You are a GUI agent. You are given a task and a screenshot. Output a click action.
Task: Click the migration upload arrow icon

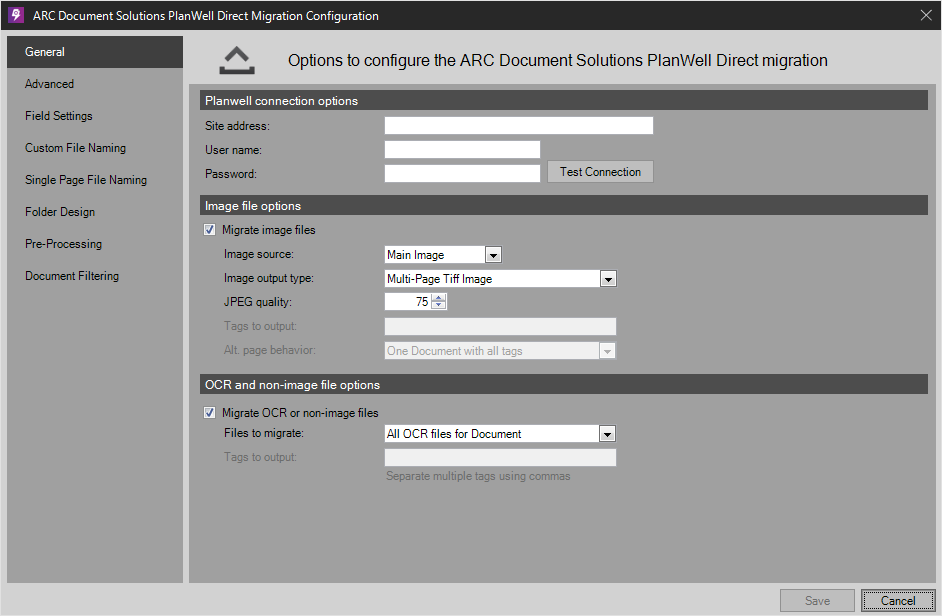click(237, 60)
